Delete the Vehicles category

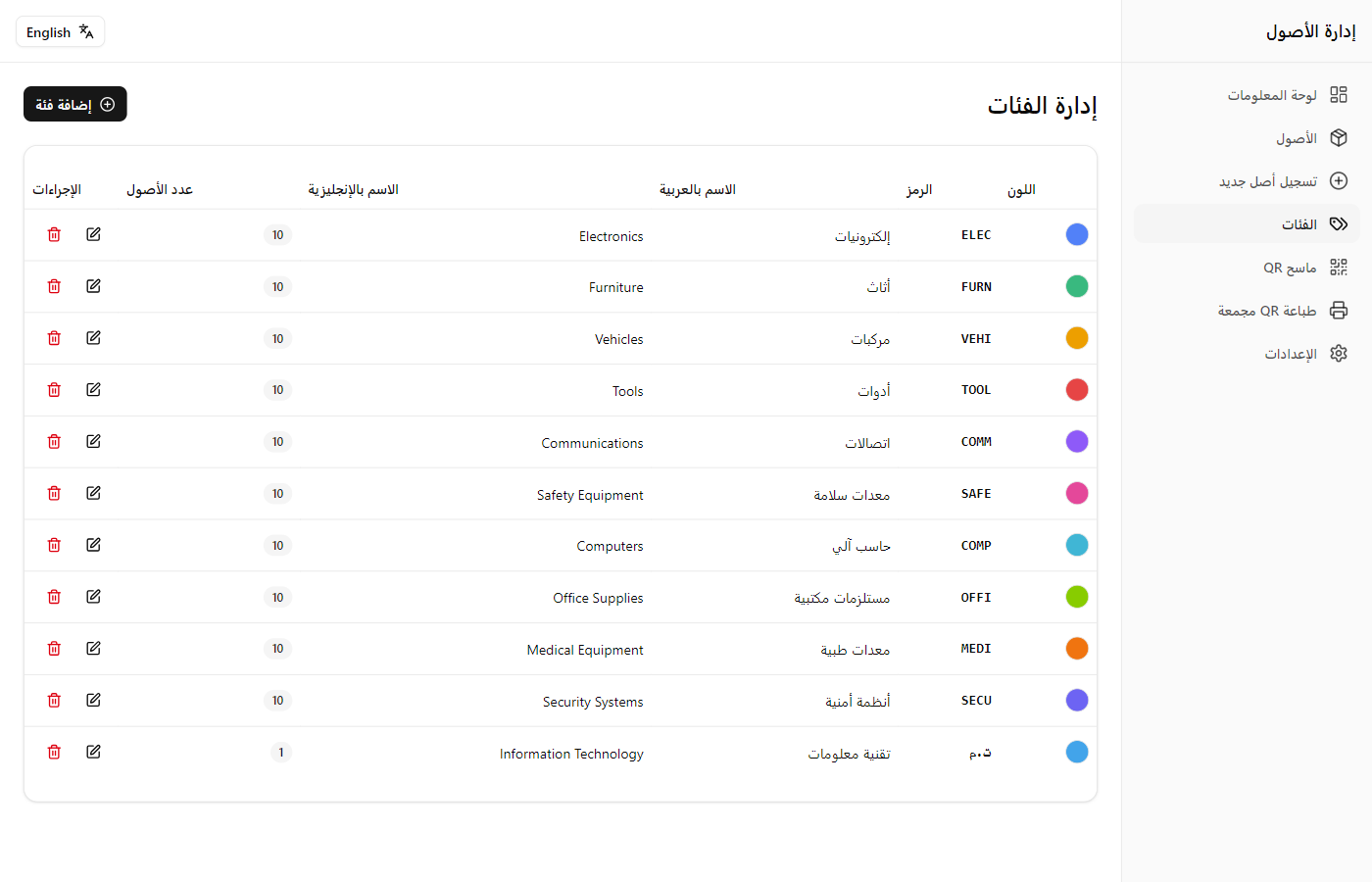pos(54,338)
